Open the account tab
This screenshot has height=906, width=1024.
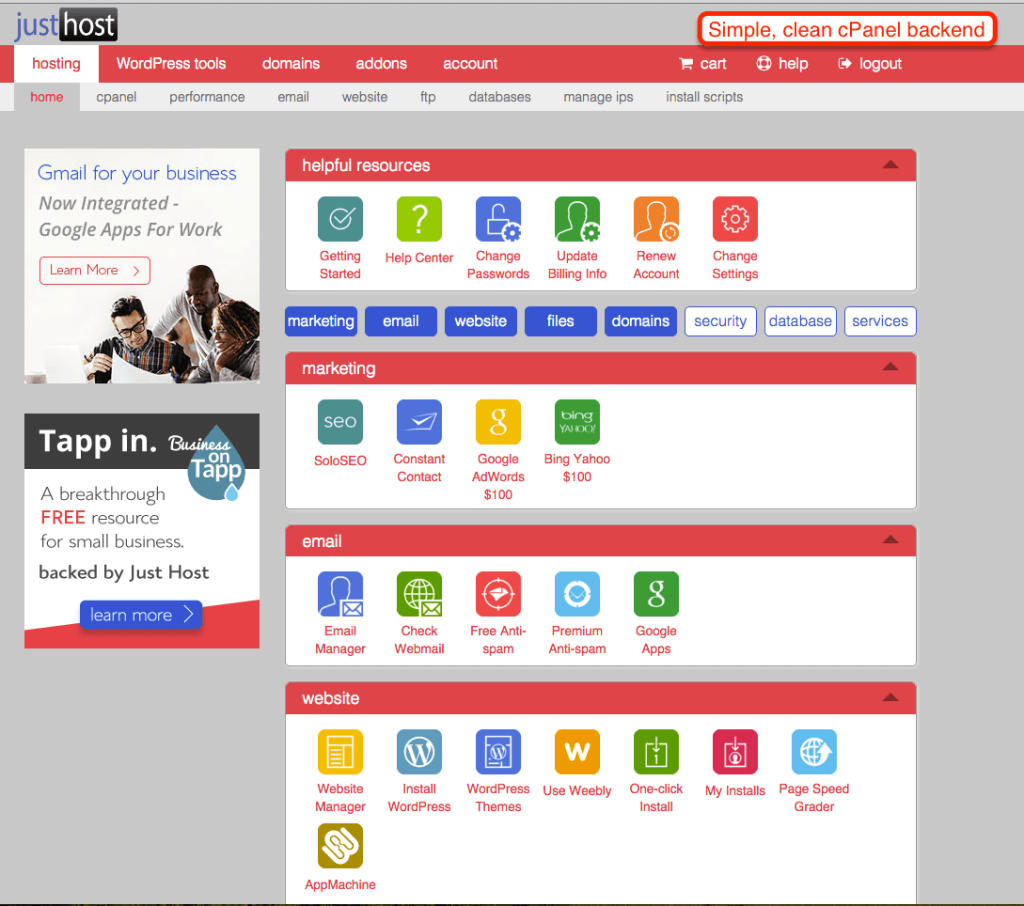470,64
